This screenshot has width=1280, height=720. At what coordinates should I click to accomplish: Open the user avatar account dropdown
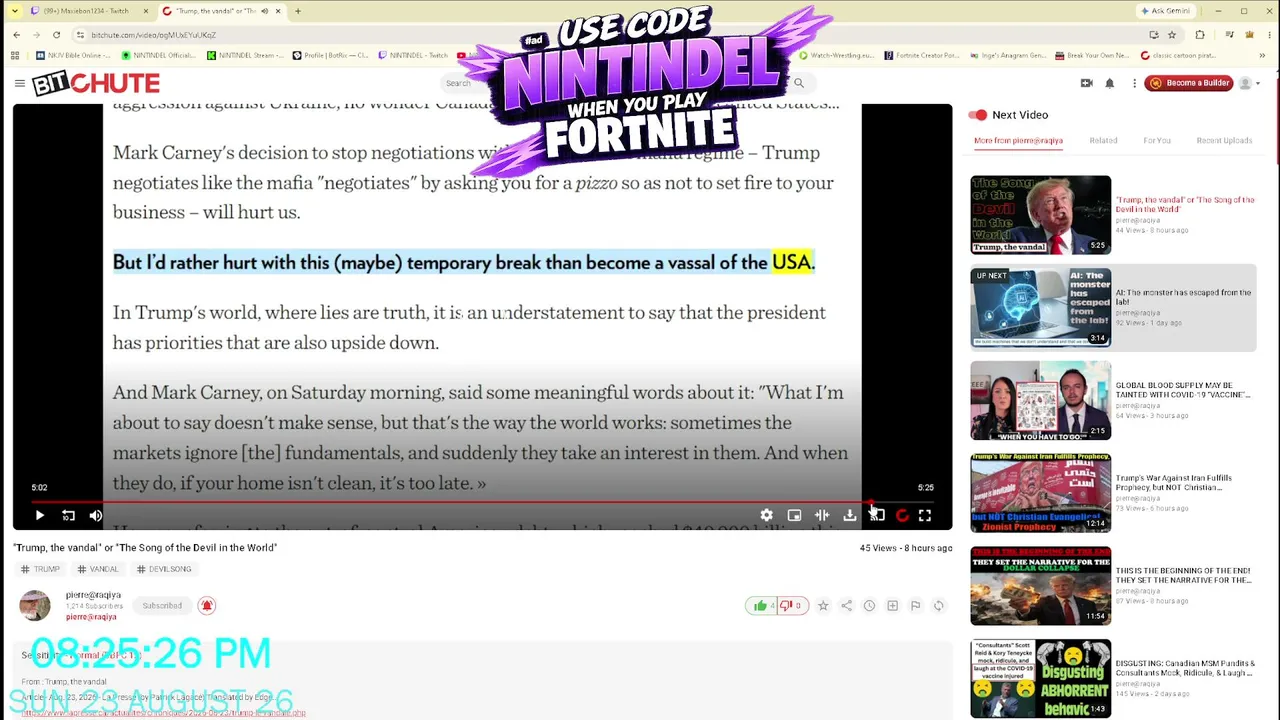point(1249,83)
